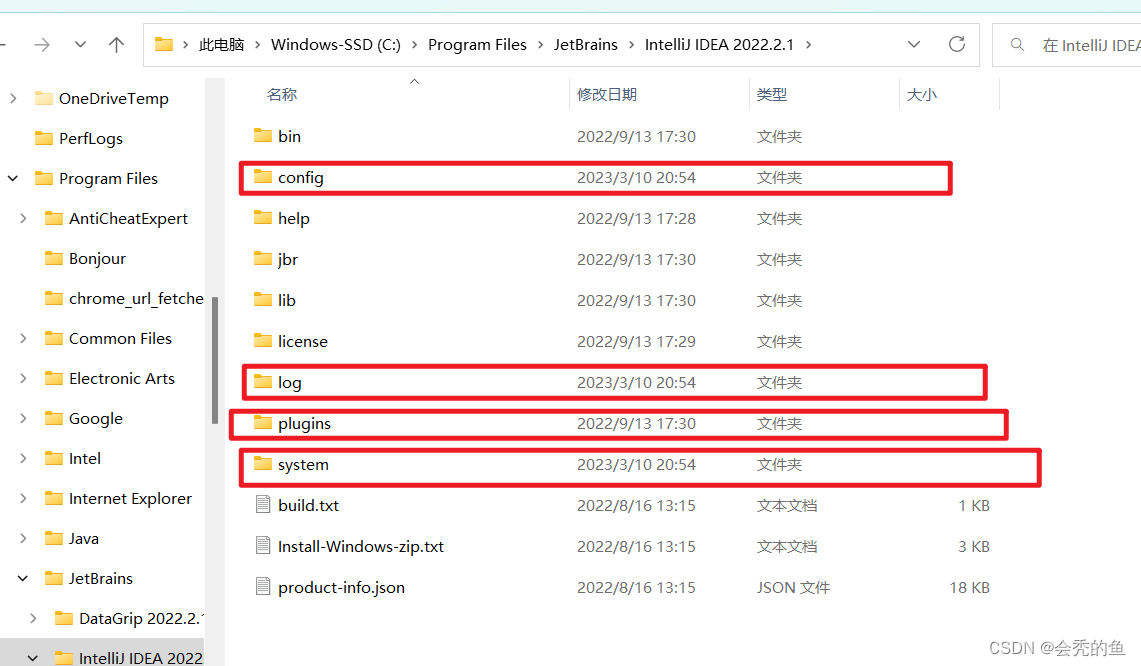Collapse JetBrains tree node
Image resolution: width=1141 pixels, height=666 pixels.
[23, 579]
